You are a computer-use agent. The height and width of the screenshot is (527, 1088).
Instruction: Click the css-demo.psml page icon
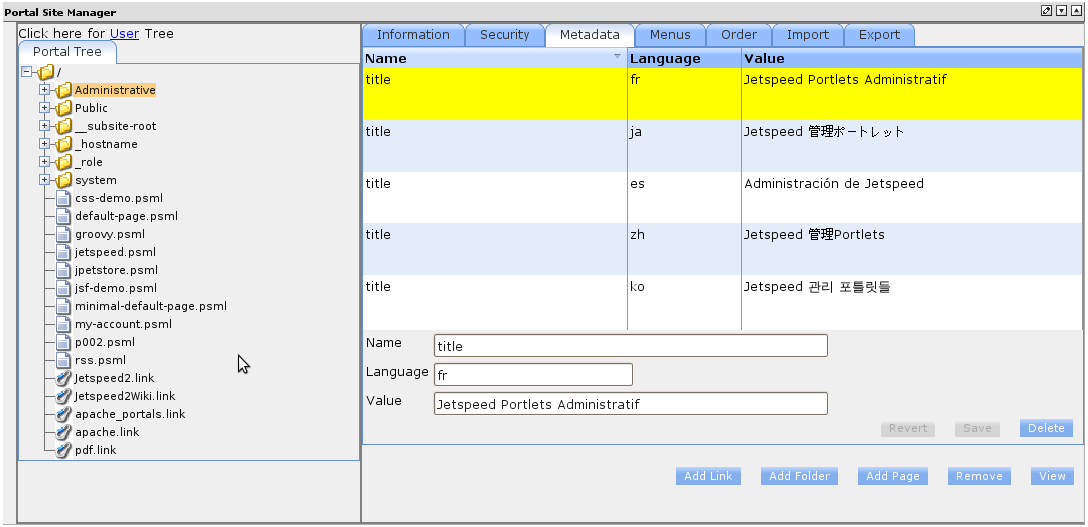tap(64, 199)
